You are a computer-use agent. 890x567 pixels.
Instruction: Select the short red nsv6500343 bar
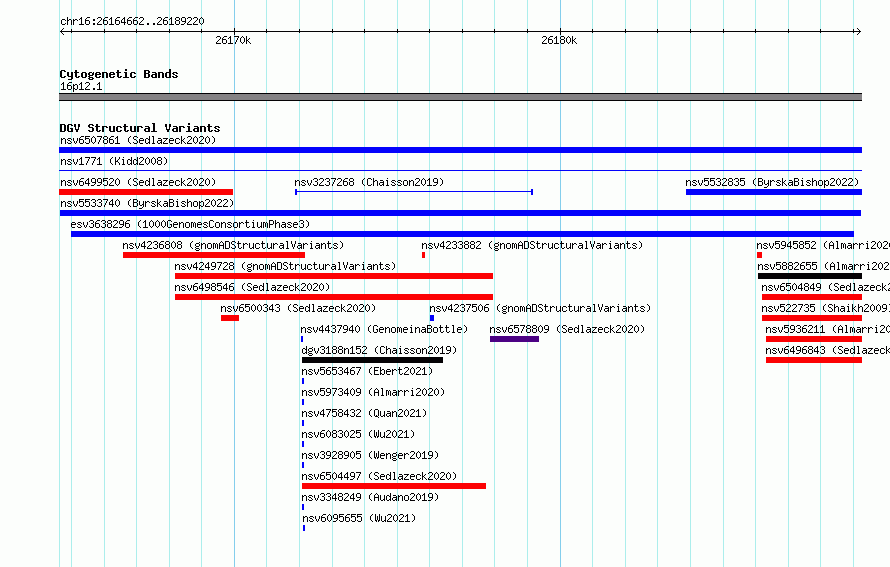[x=230, y=318]
